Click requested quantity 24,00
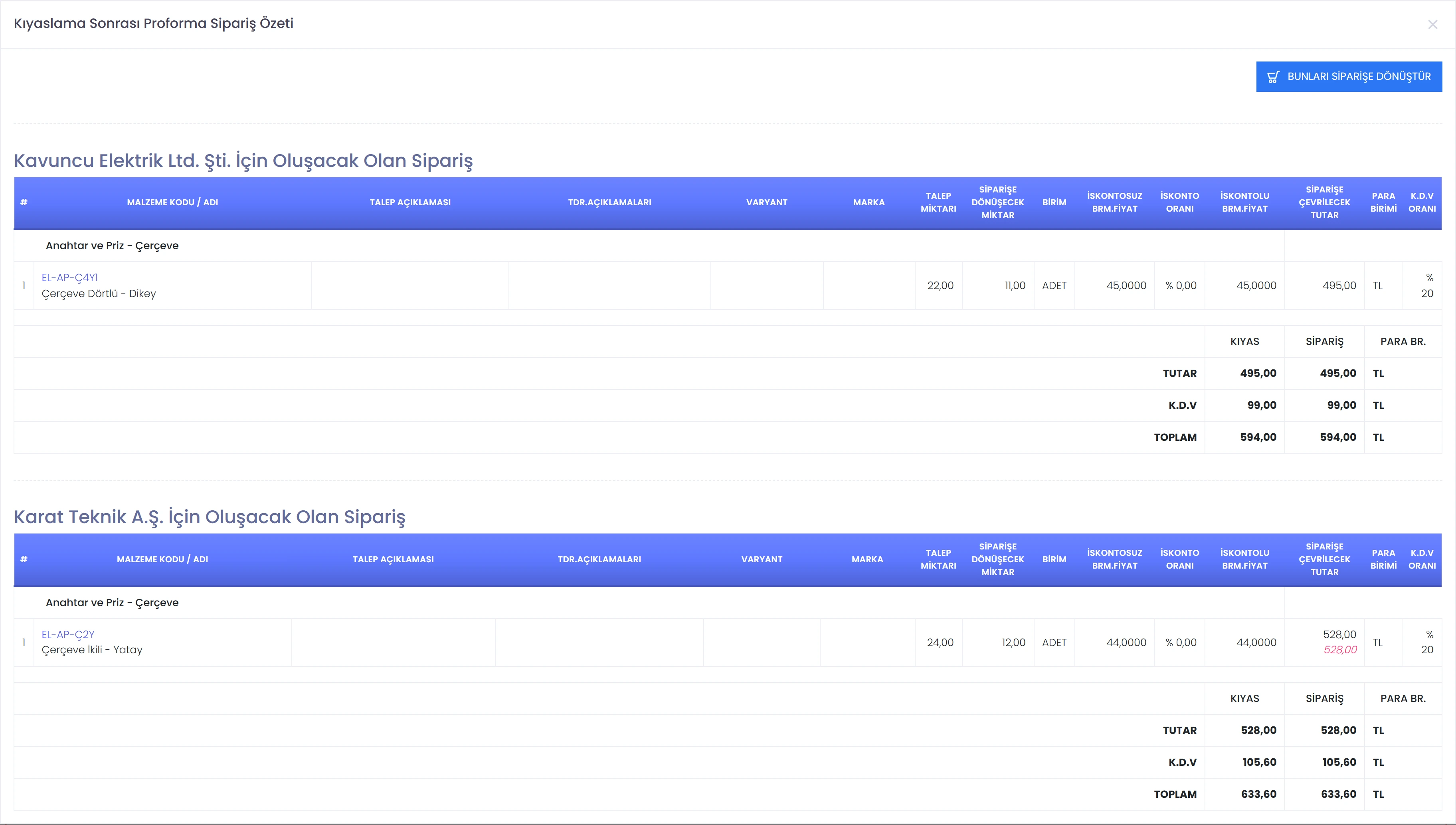 click(x=940, y=643)
